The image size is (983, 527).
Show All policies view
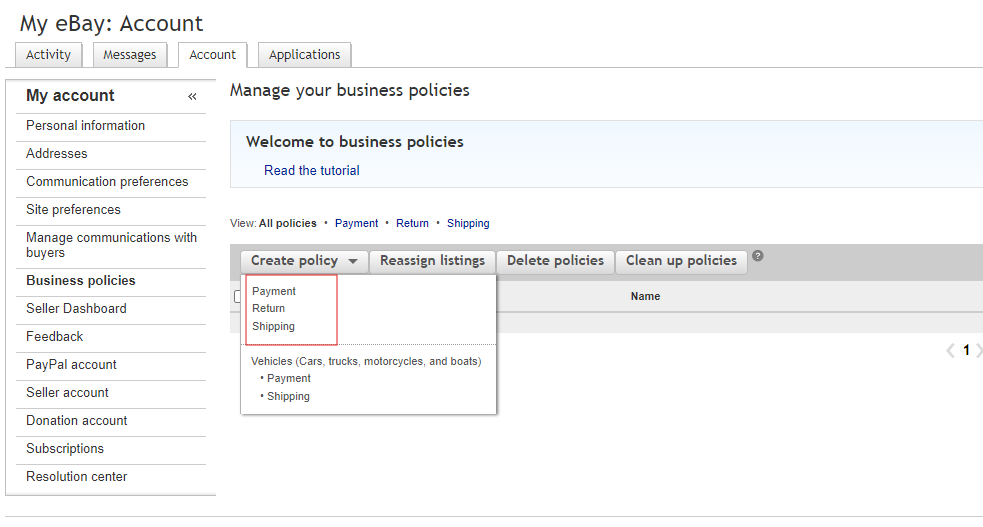288,223
